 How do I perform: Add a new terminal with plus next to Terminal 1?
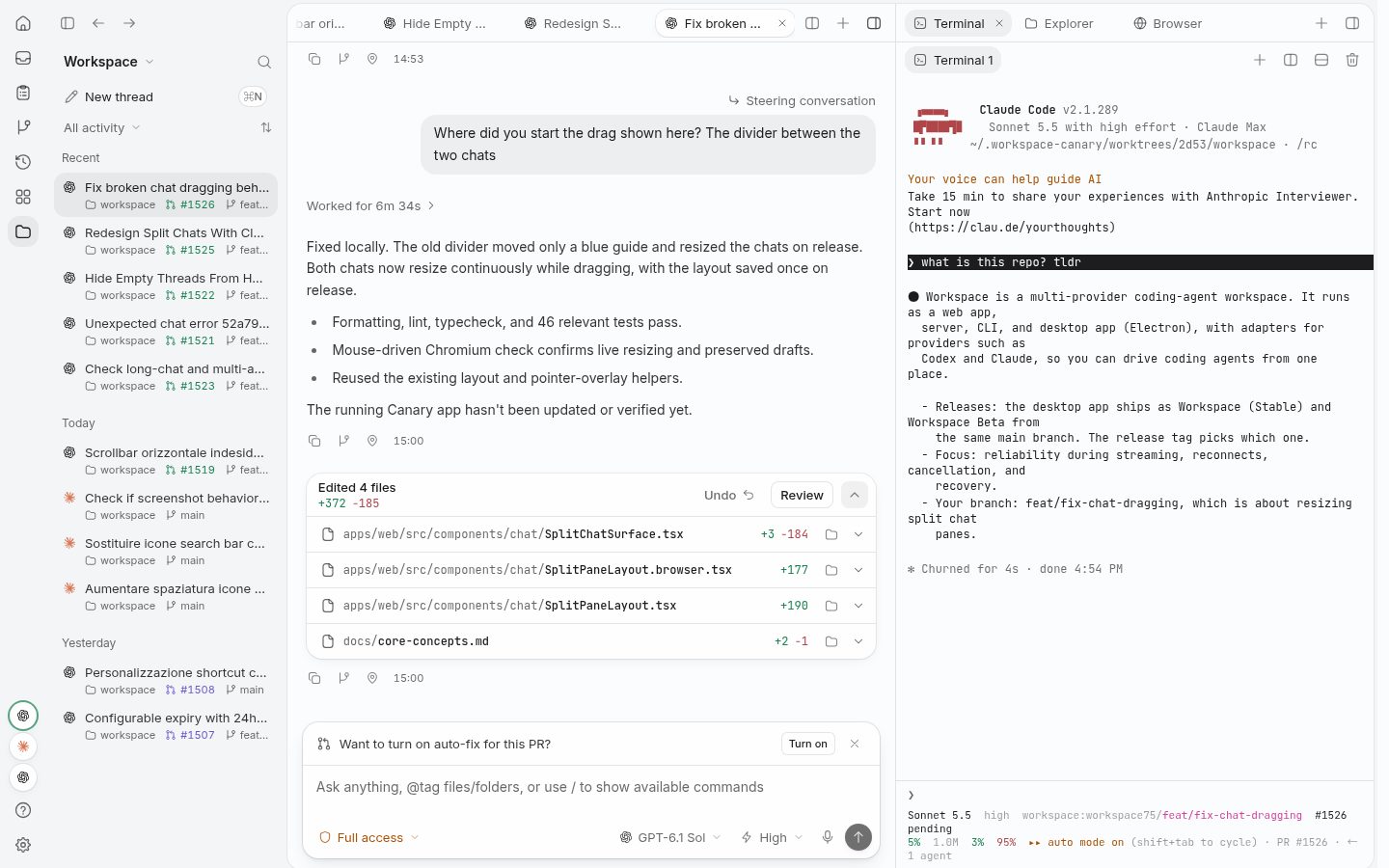(1260, 60)
